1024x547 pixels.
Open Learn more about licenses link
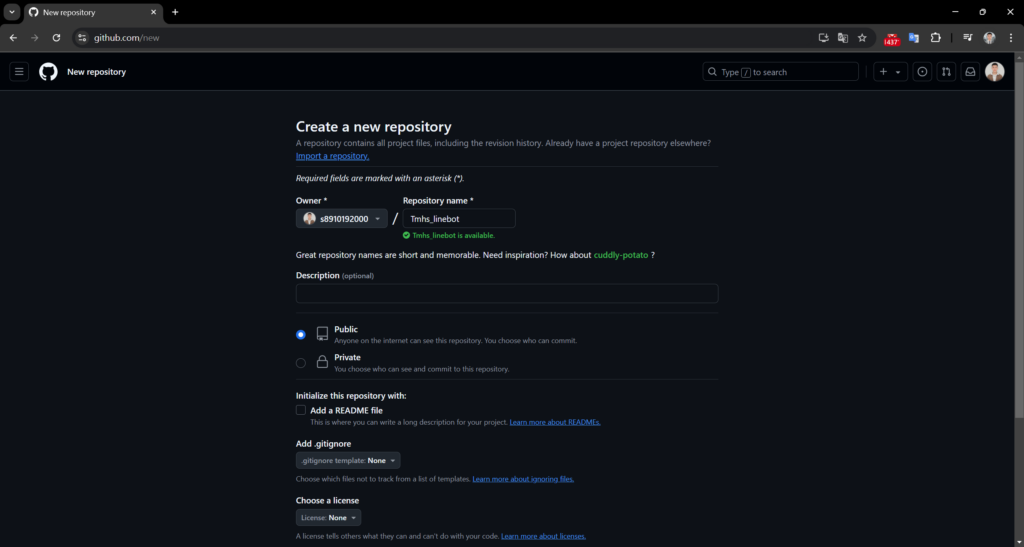point(543,537)
